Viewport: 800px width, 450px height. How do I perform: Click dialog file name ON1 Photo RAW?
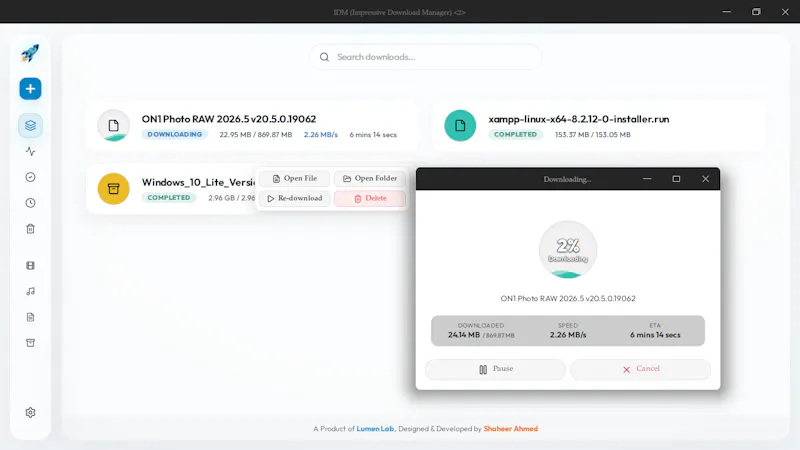click(x=568, y=298)
